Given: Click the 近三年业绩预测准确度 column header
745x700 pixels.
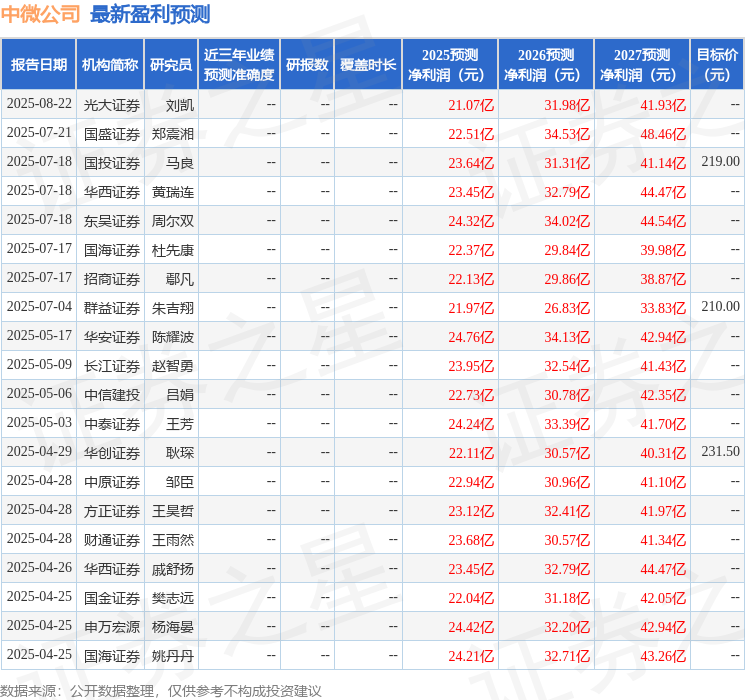Looking at the screenshot, I should coord(239,64).
